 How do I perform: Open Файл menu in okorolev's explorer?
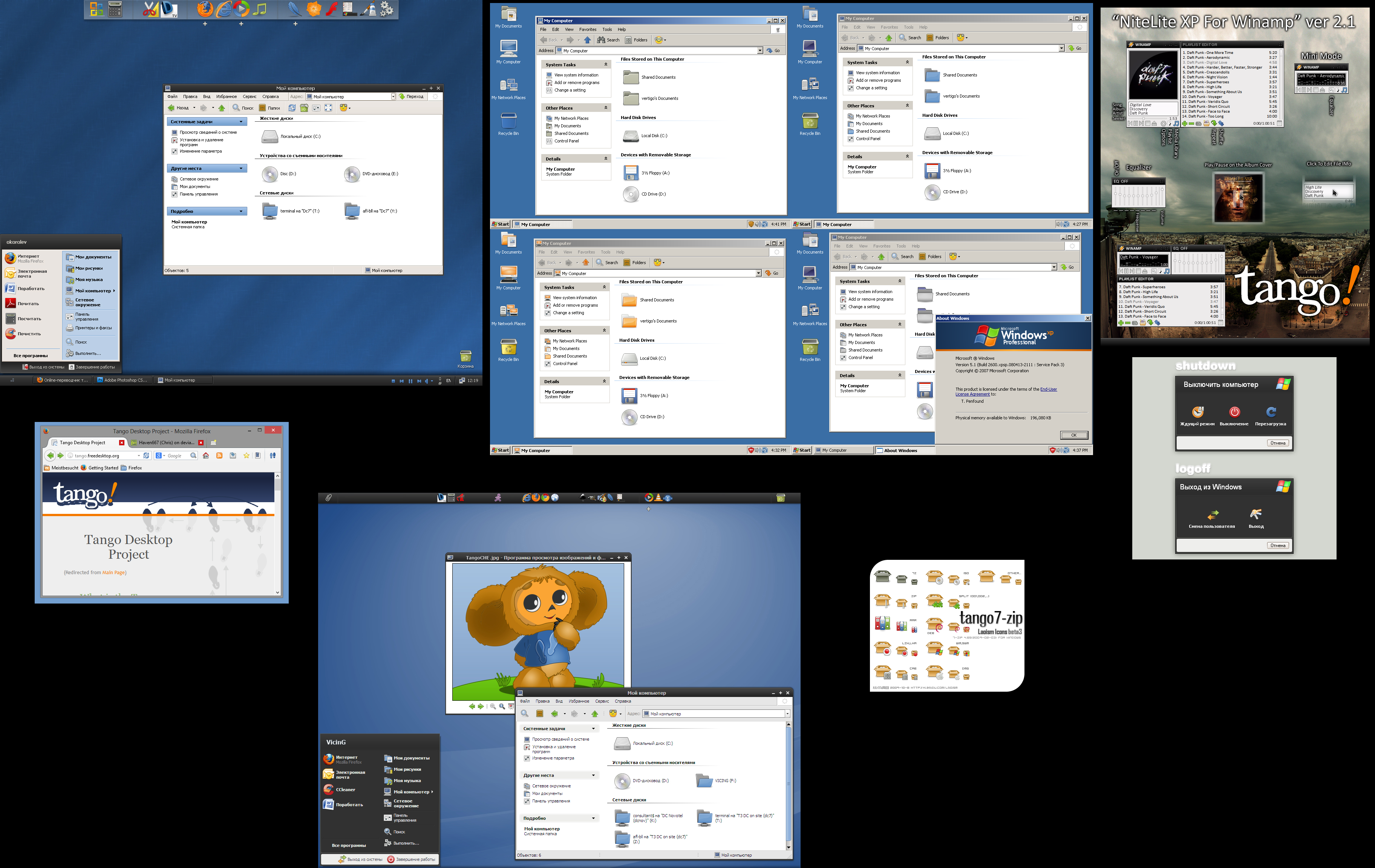(173, 96)
